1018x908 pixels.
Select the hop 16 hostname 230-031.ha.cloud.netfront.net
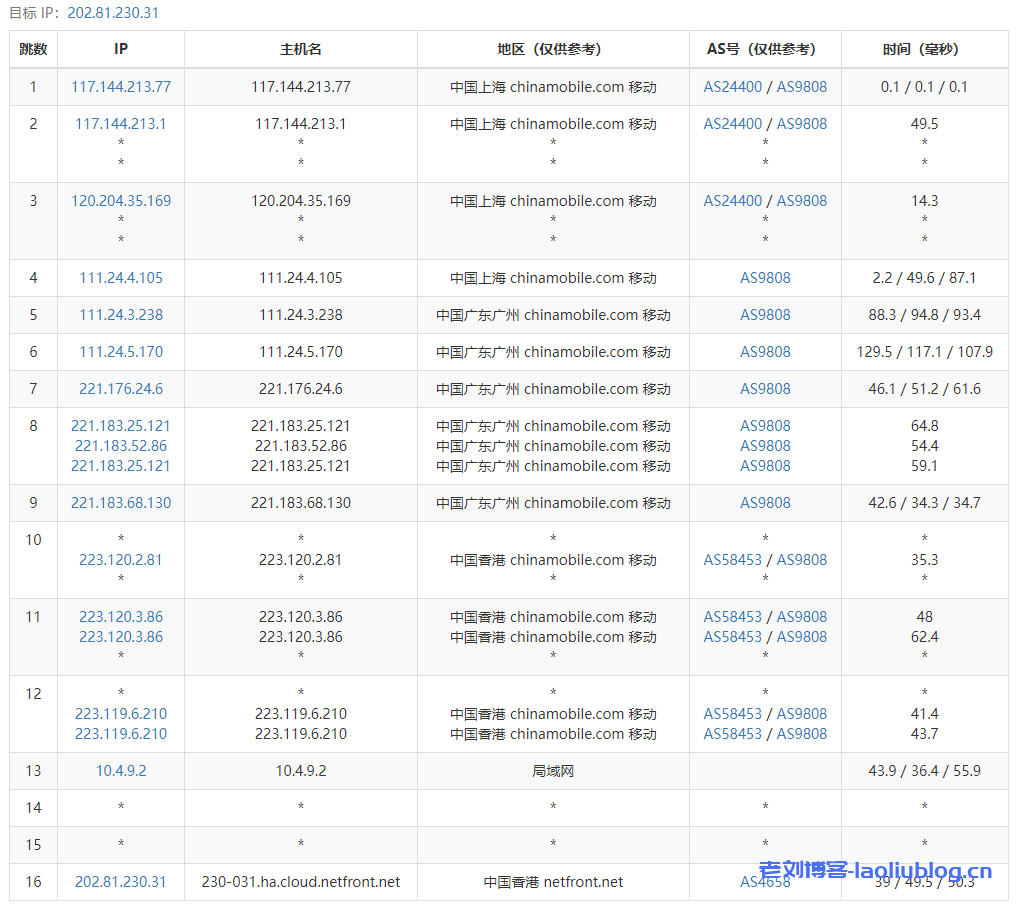tap(300, 883)
